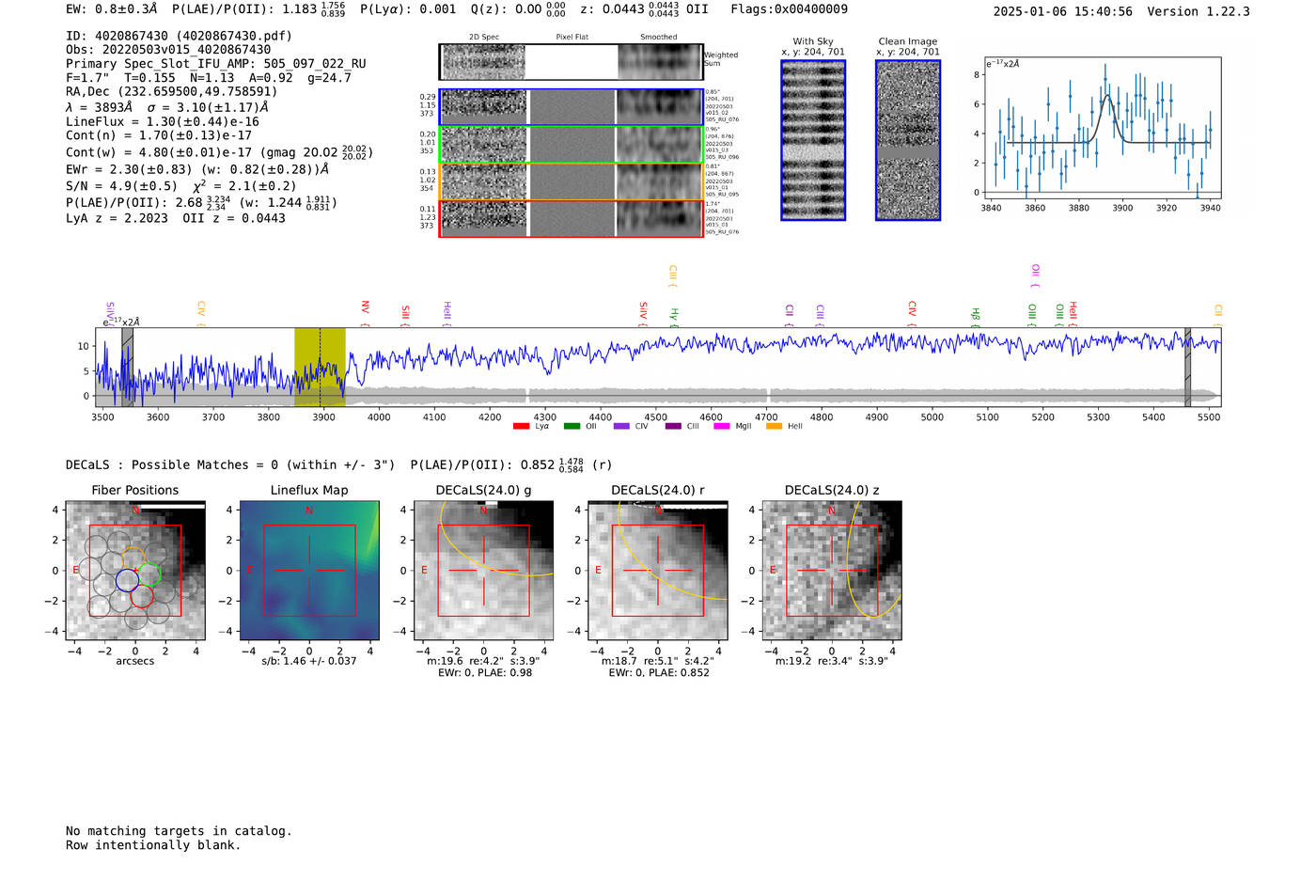1316x896 pixels.
Task: Open the Fiber Positions cutout image
Action: (x=135, y=571)
